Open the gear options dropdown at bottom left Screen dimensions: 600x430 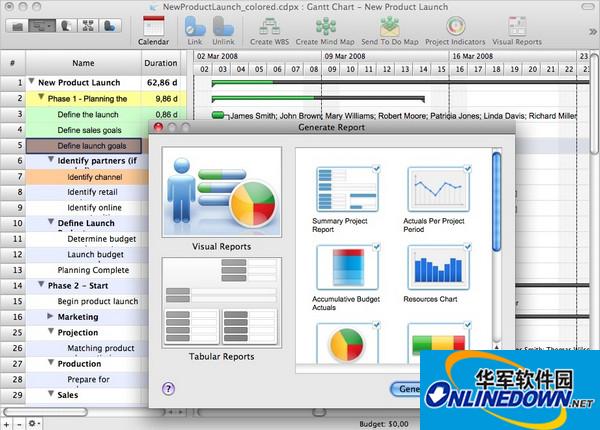click(34, 423)
